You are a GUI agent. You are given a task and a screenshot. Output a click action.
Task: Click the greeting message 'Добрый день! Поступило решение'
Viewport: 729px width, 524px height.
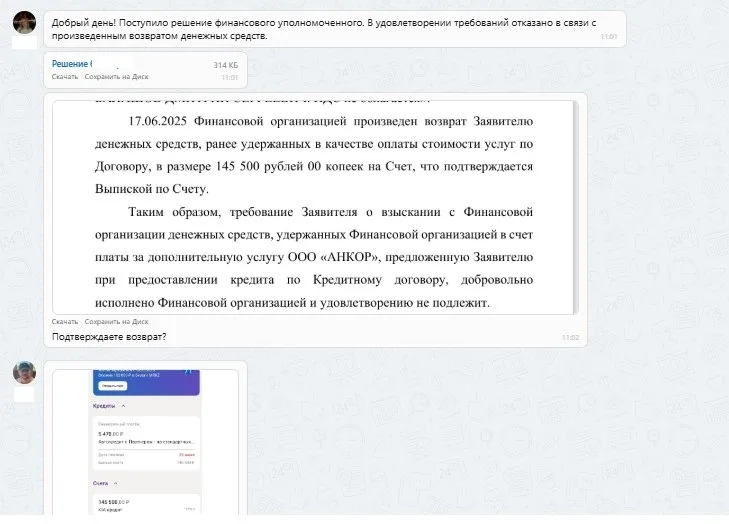[324, 29]
